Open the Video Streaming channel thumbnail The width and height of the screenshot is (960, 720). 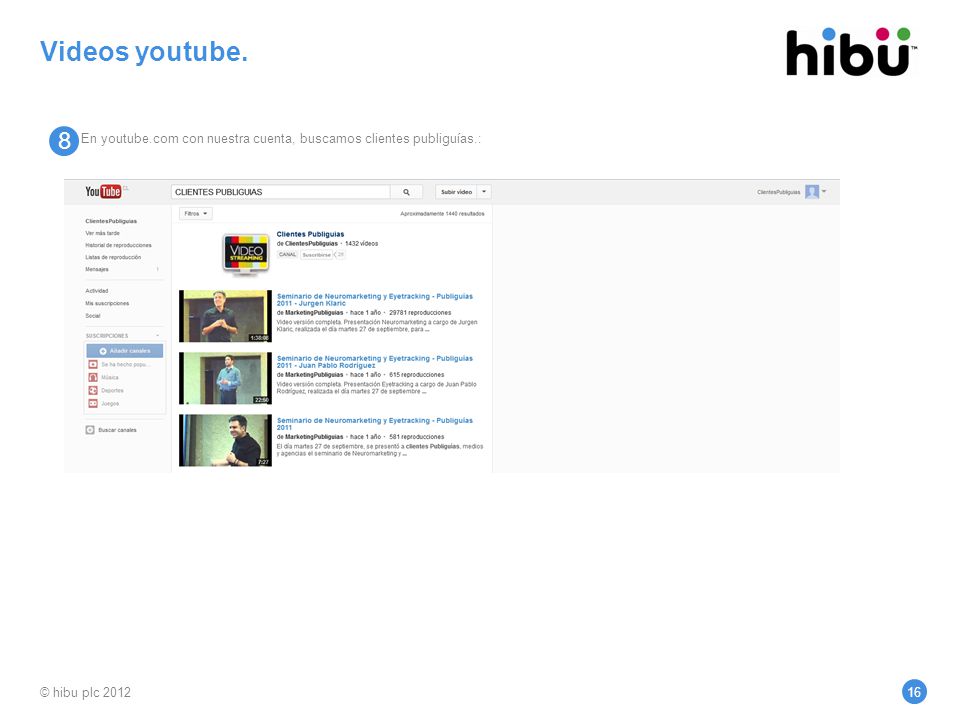coord(246,253)
